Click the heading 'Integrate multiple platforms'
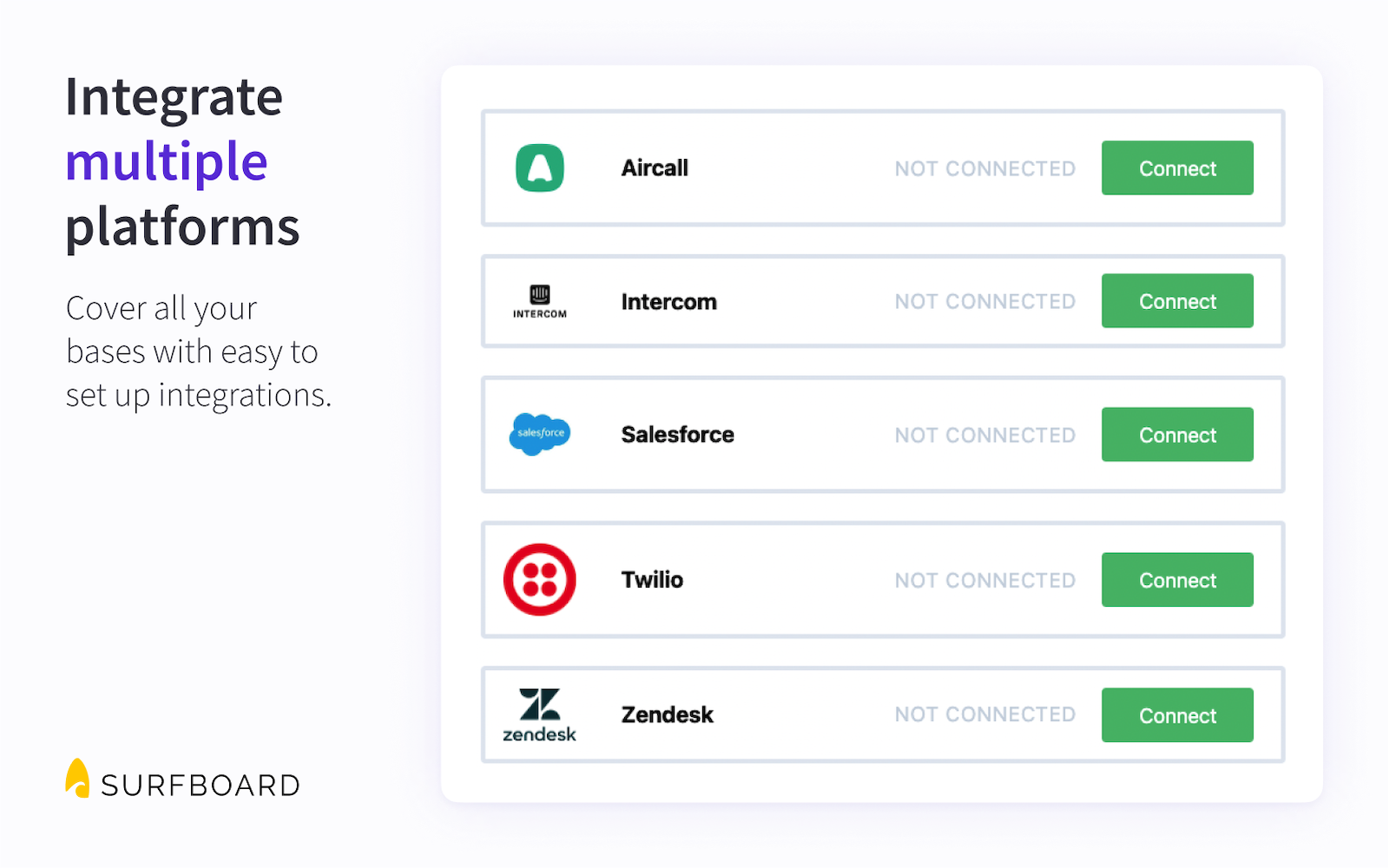 pos(182,161)
